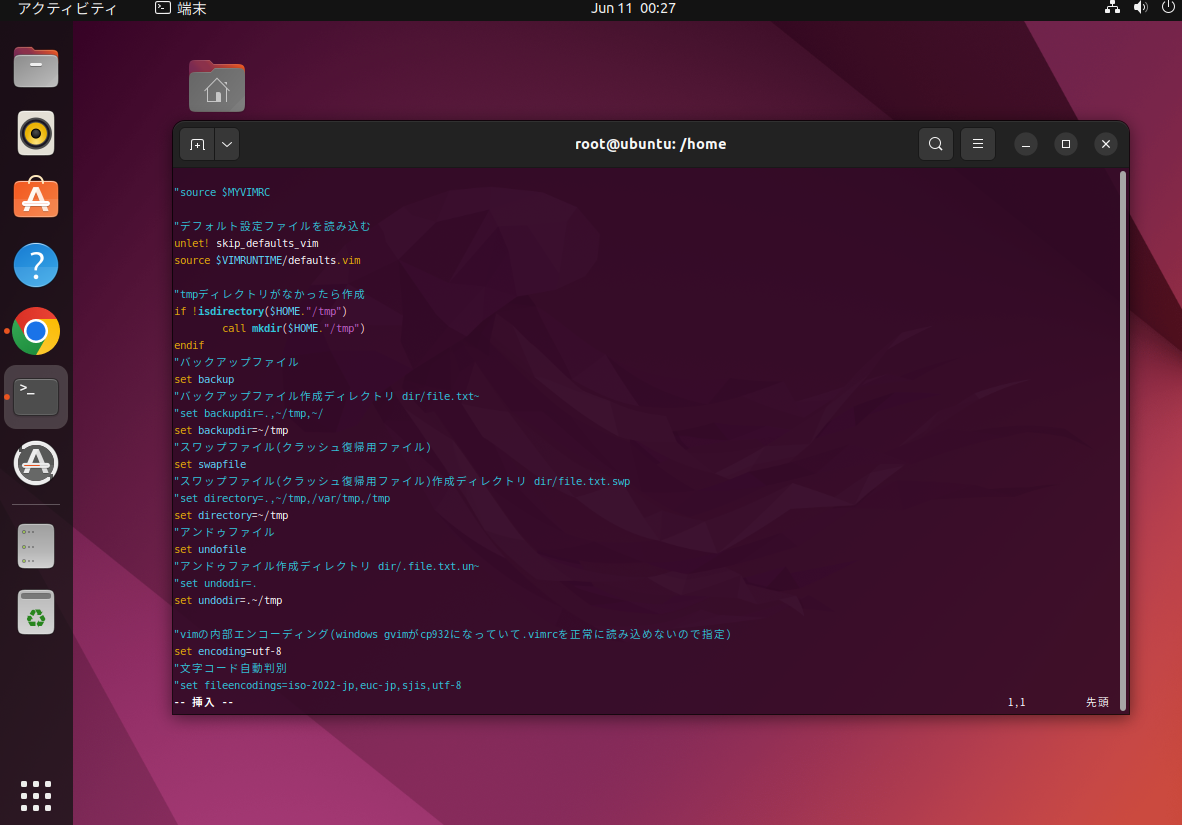The image size is (1182, 825).
Task: Open the Help app from the dock
Action: tap(36, 265)
